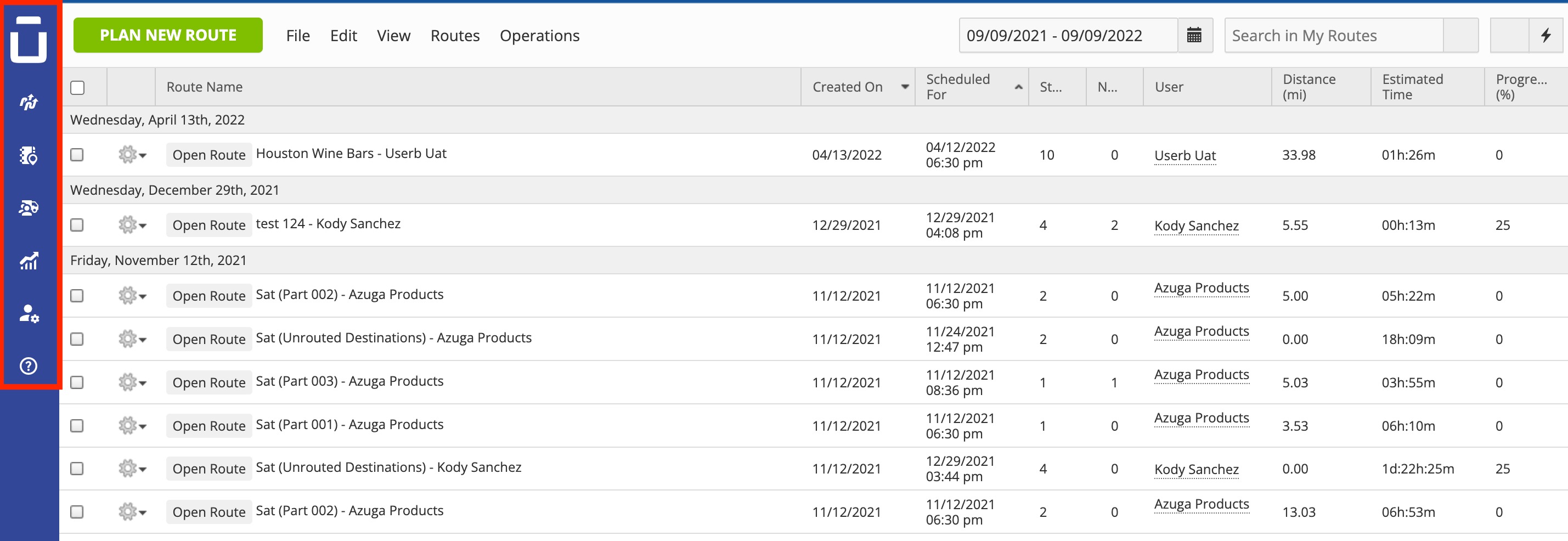The image size is (1568, 541).
Task: Click the 04/13/2022 created date cell
Action: tap(847, 155)
